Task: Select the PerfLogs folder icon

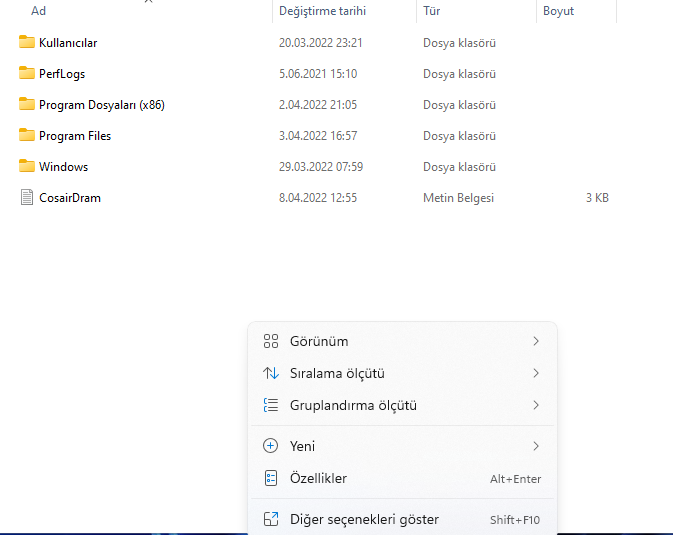Action: [27, 73]
